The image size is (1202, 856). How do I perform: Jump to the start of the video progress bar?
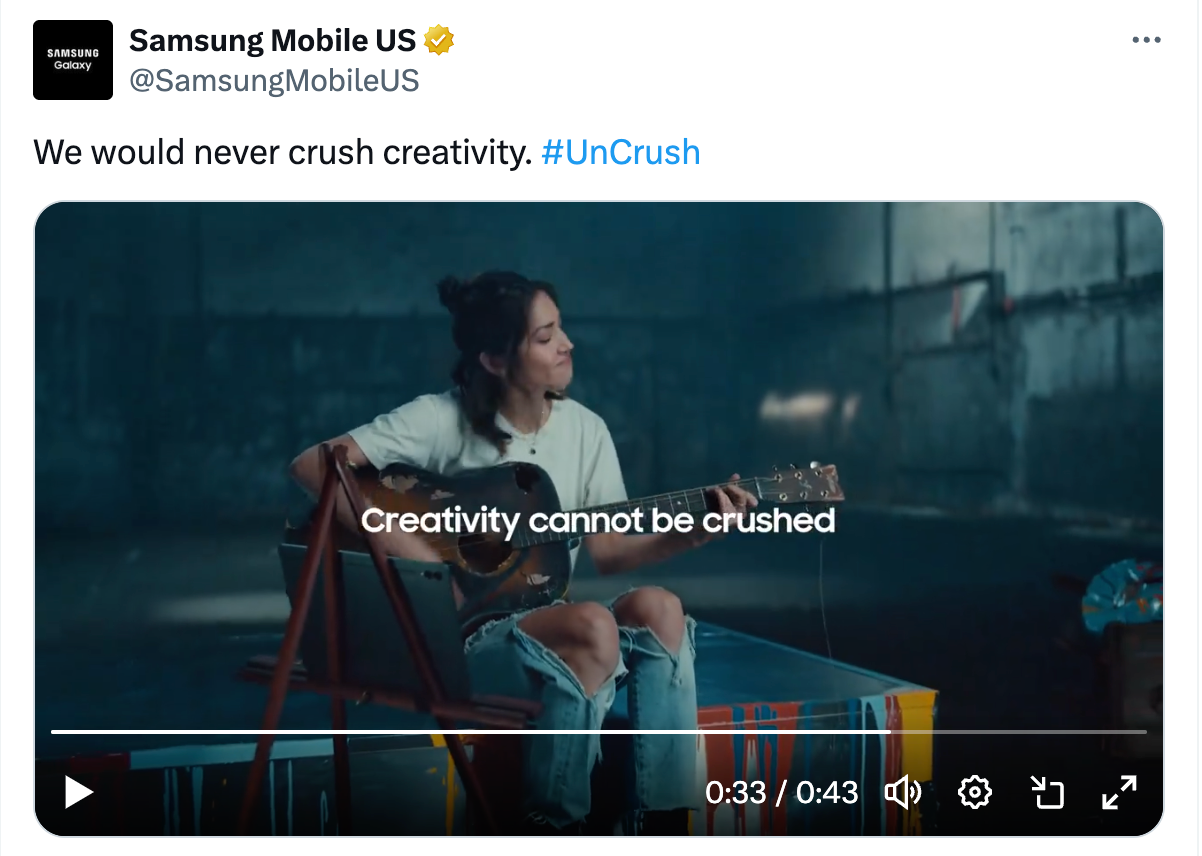point(54,732)
